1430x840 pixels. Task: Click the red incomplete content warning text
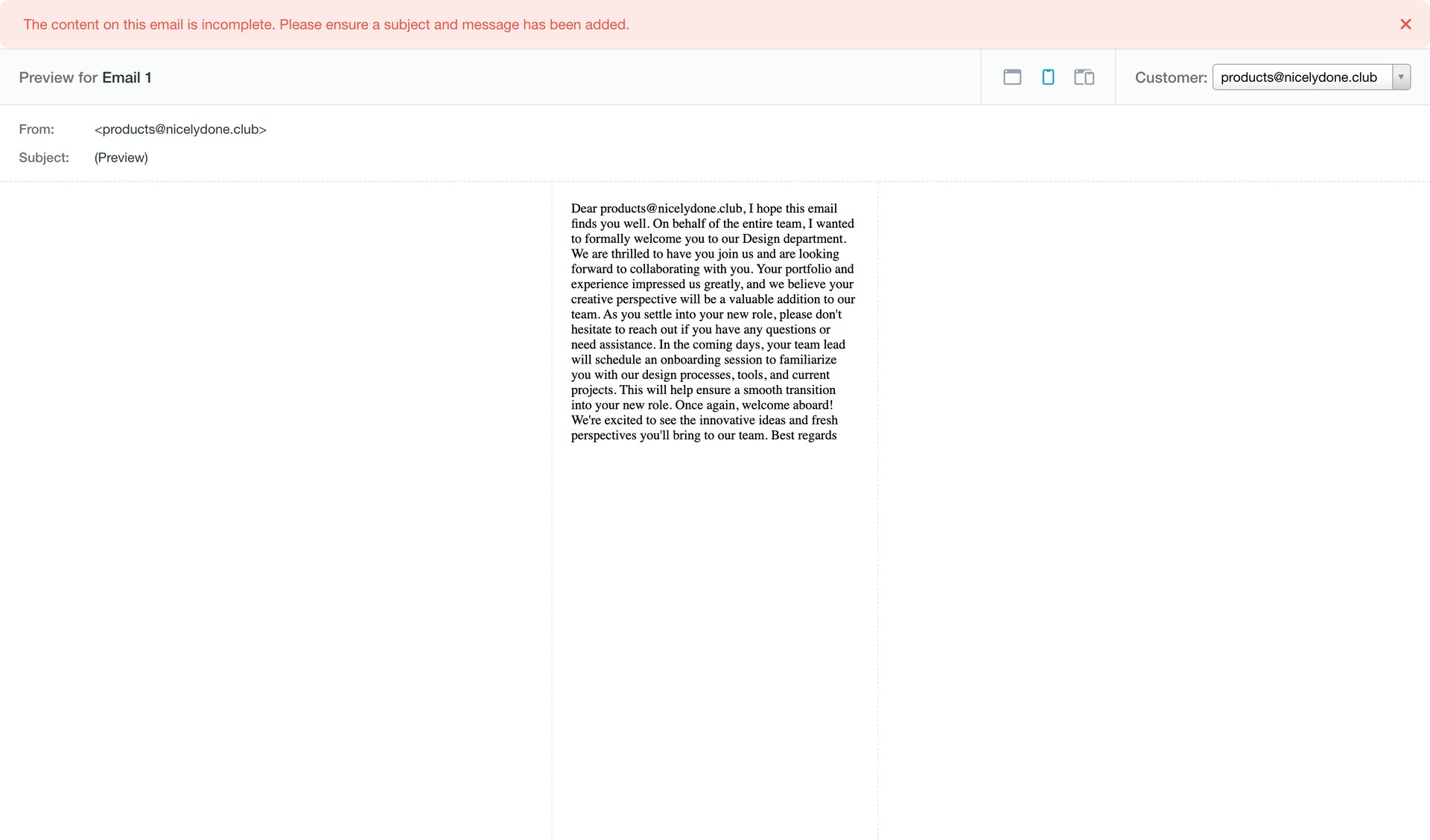[x=326, y=25]
